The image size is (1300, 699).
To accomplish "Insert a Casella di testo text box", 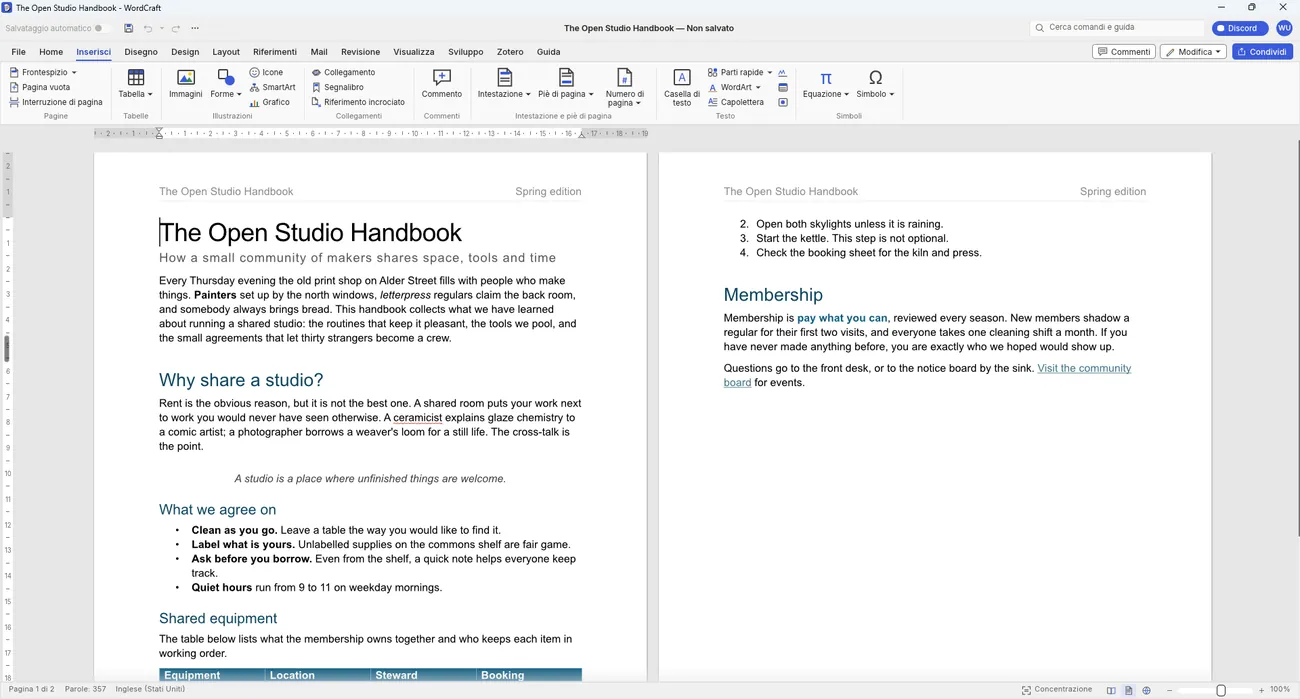I will click(x=682, y=87).
